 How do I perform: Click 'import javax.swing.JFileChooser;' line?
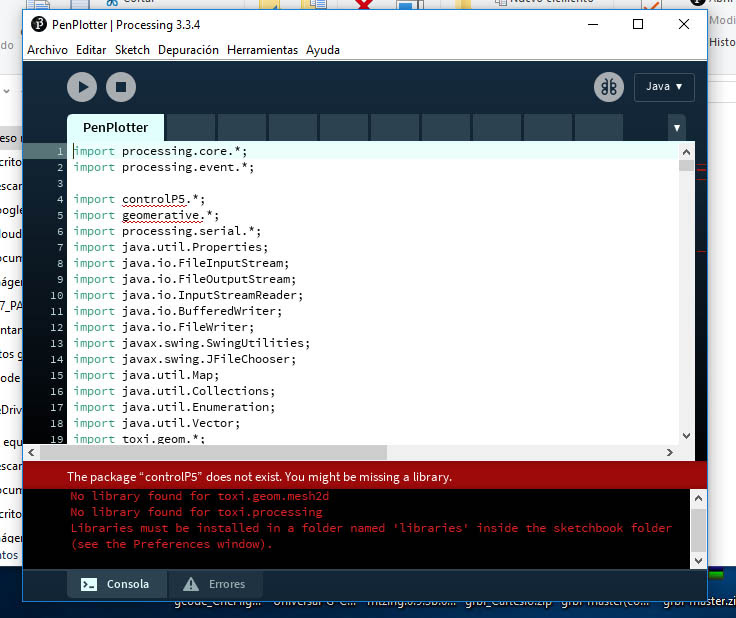click(185, 359)
